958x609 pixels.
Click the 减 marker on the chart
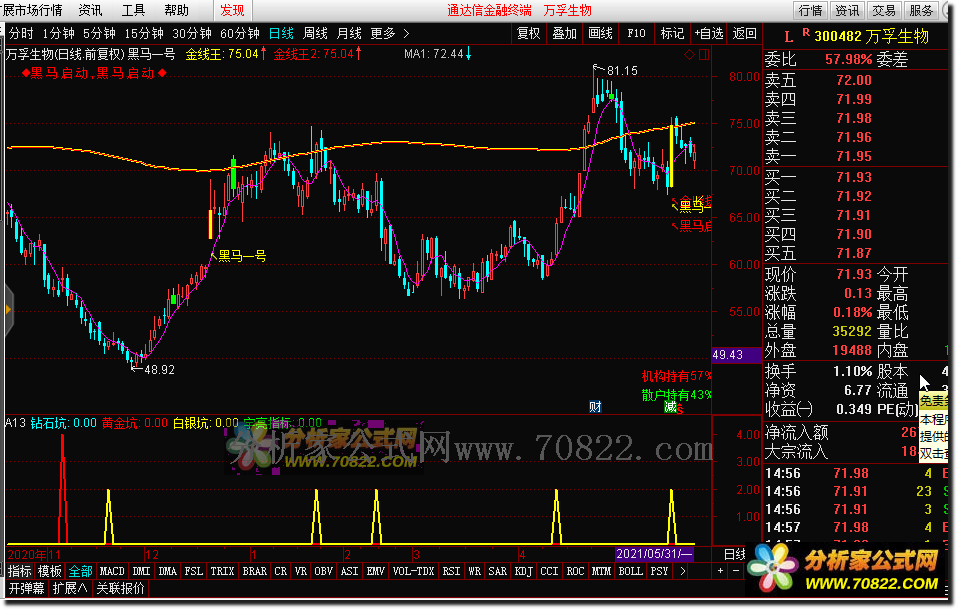tap(670, 407)
